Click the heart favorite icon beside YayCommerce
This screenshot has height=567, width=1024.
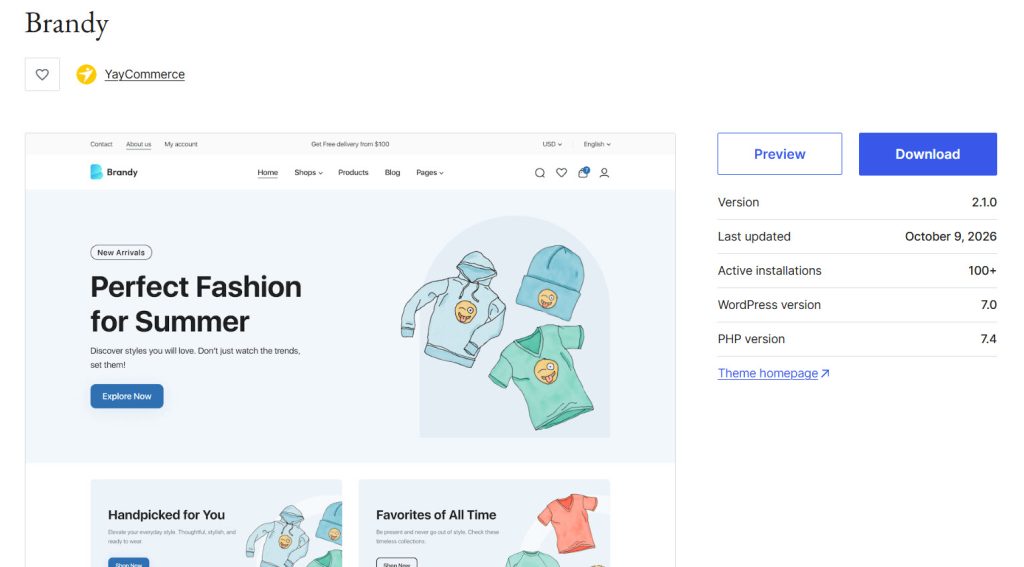[x=42, y=74]
